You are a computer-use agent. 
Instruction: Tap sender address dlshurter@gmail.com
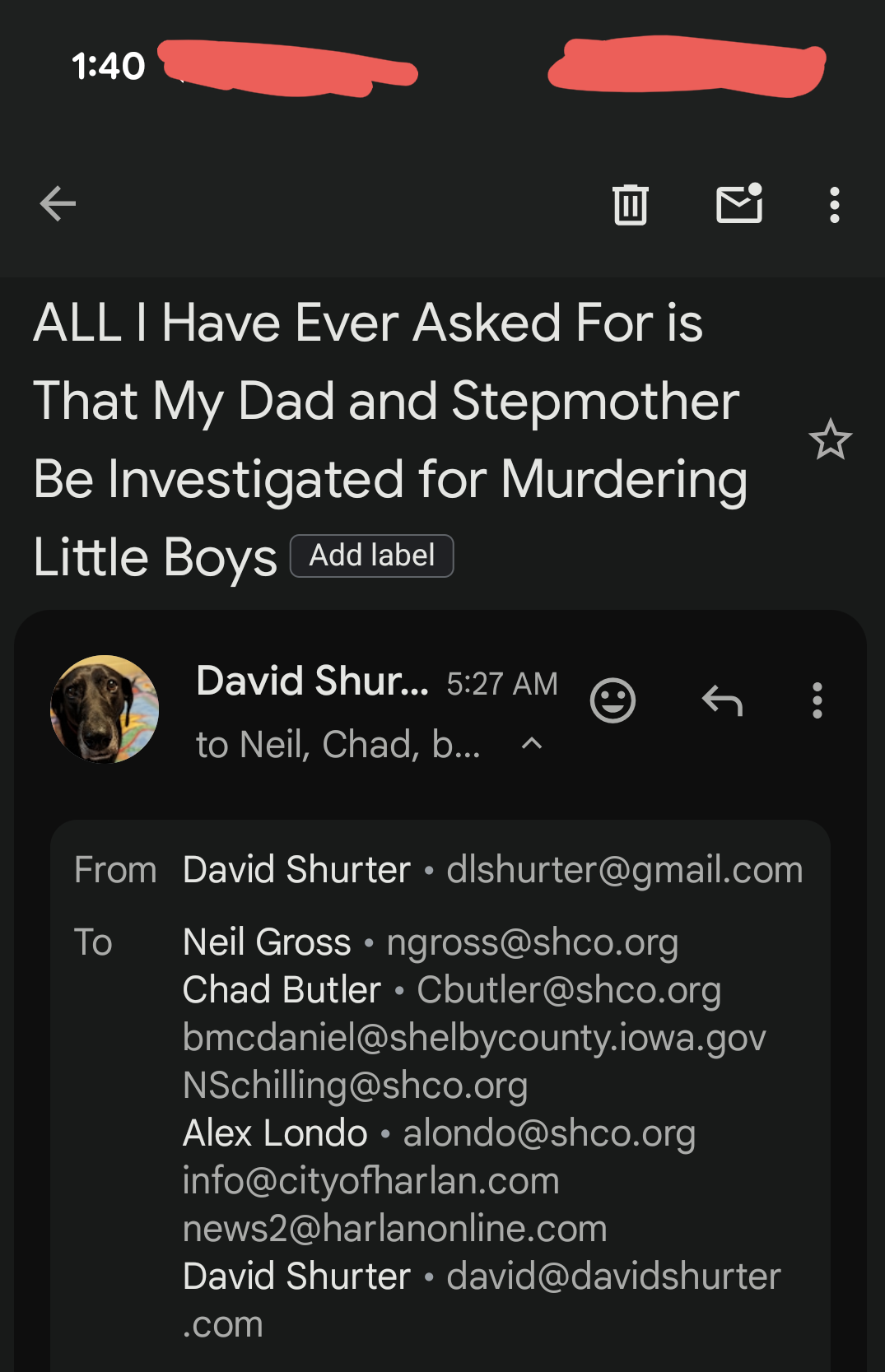coord(624,870)
